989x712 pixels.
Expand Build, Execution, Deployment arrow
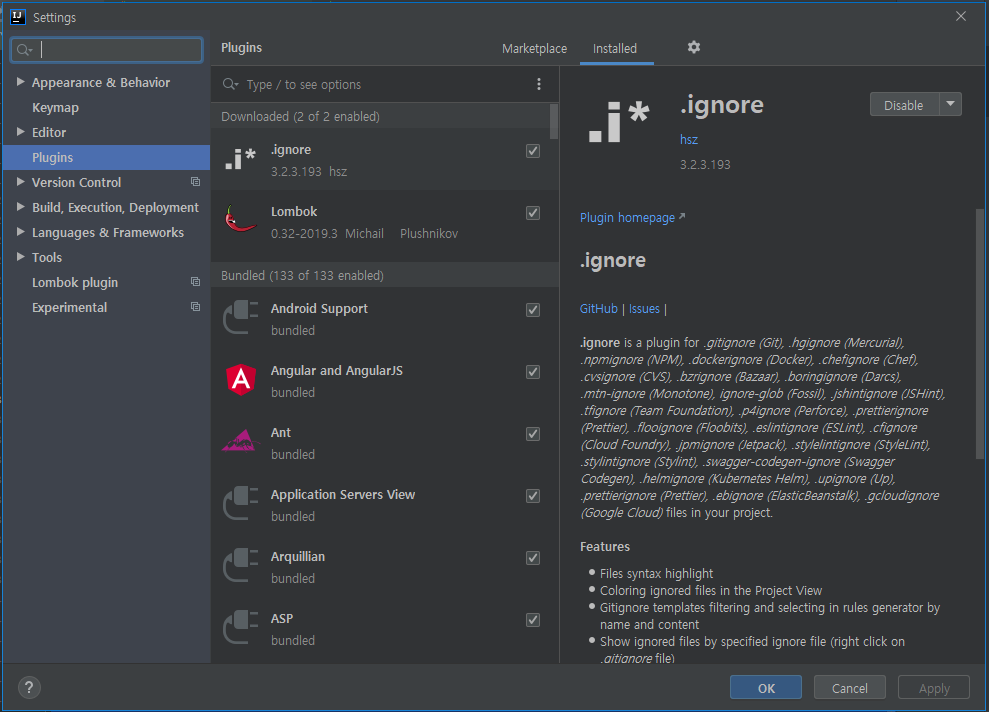20,207
